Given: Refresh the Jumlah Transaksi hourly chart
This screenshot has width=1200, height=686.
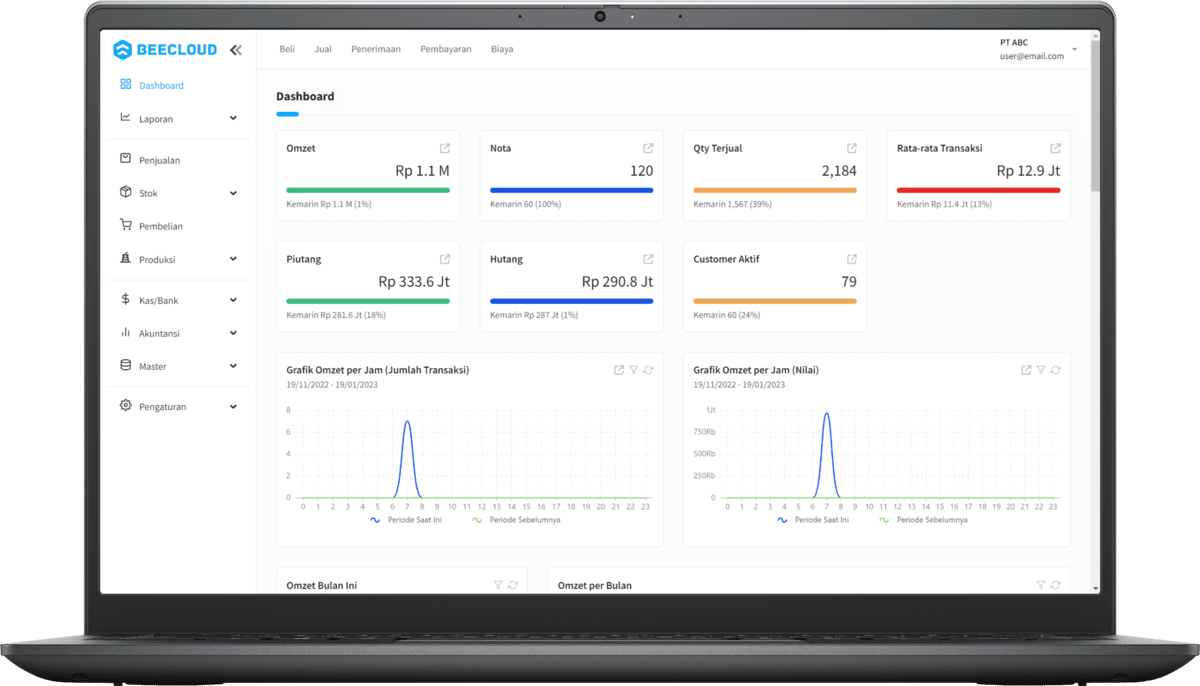Looking at the screenshot, I should point(648,370).
